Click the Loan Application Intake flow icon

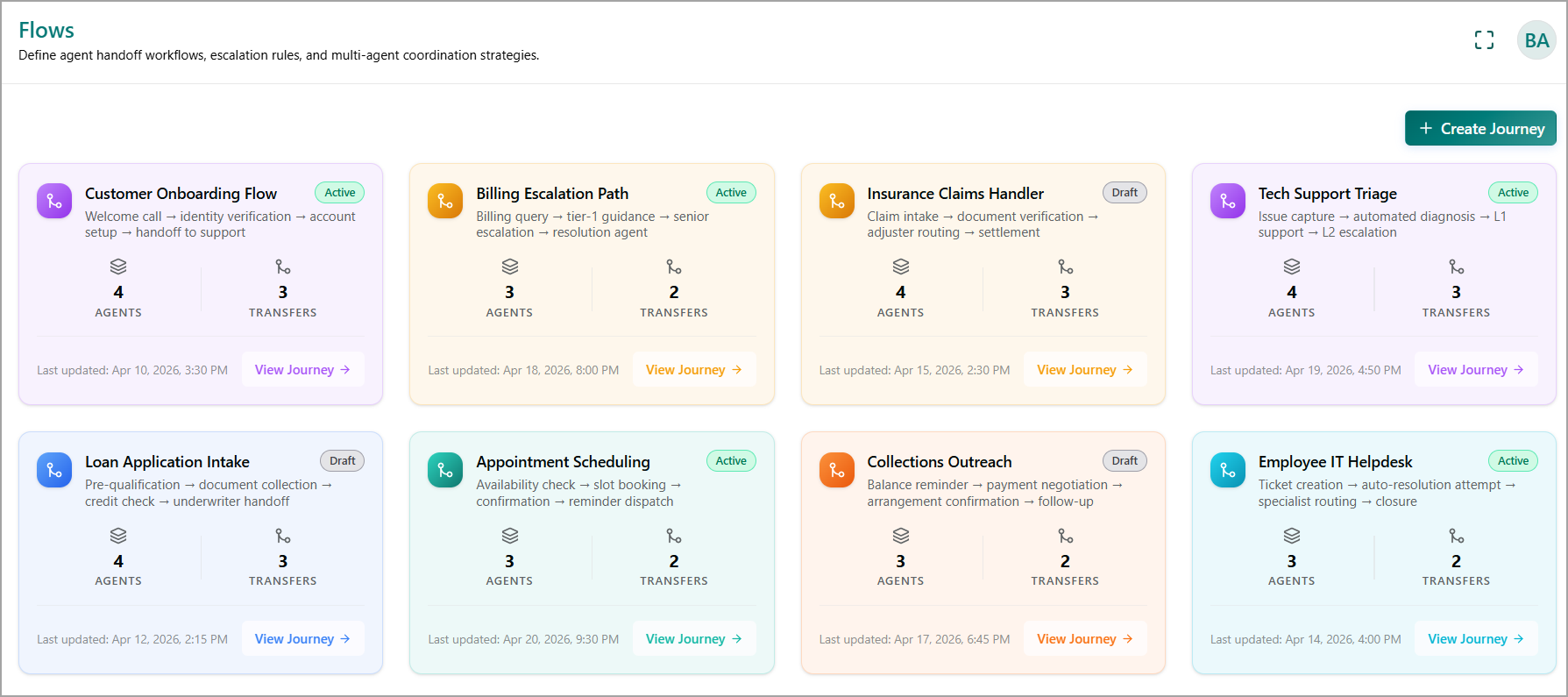click(x=54, y=470)
